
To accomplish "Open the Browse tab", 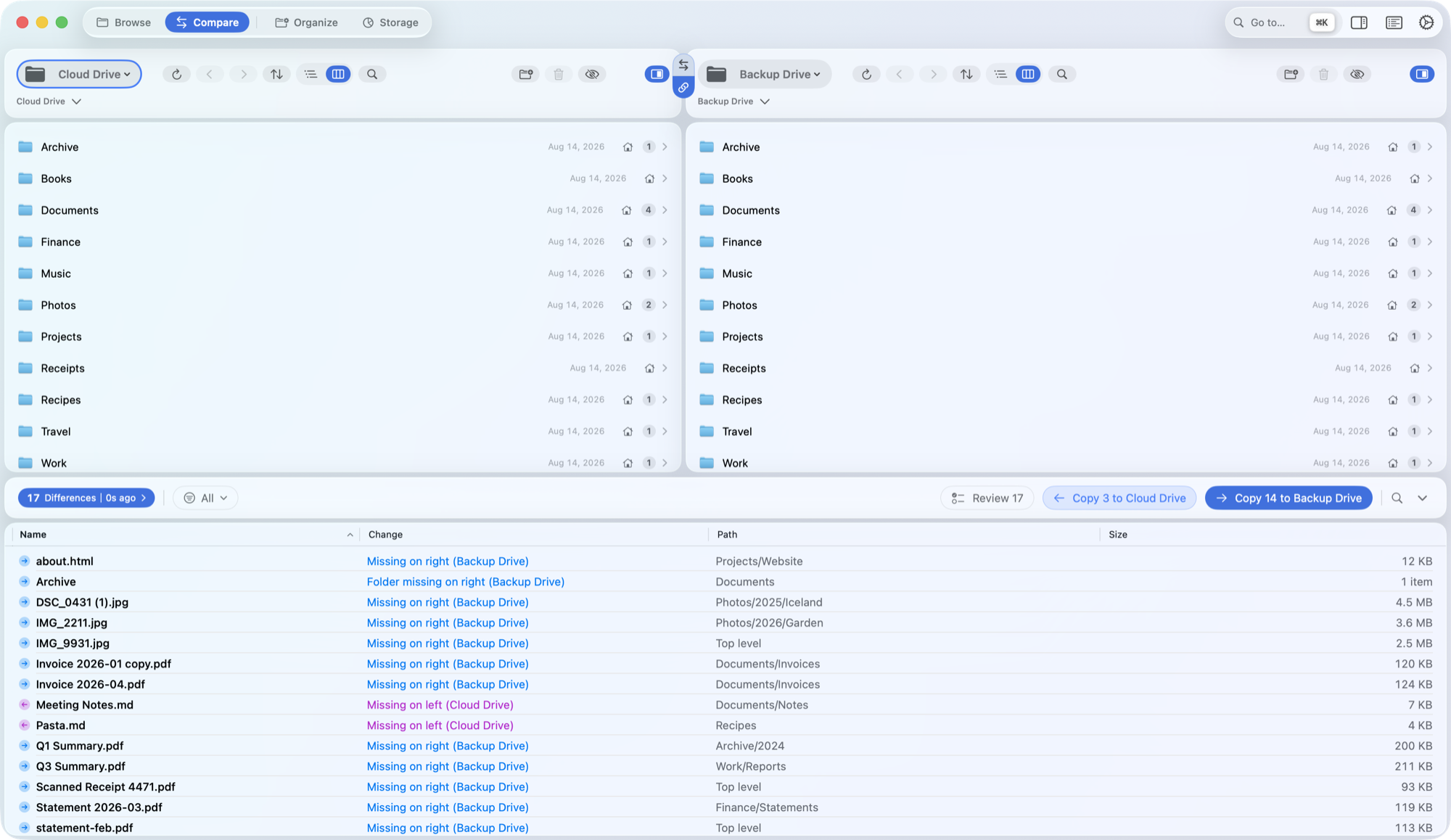I will 124,22.
